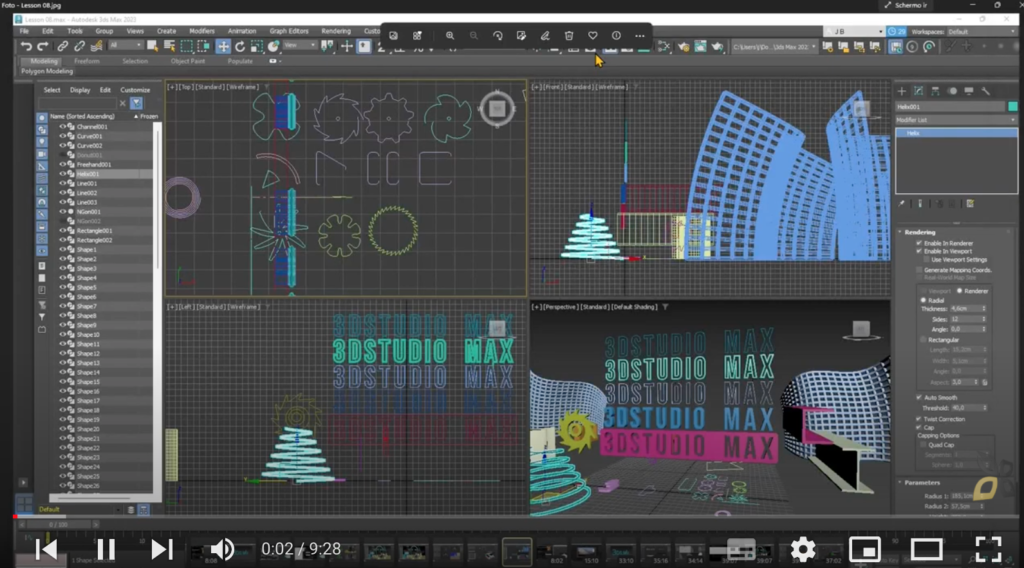Viewport: 1024px width, 568px height.
Task: Pause the video playback
Action: click(x=106, y=550)
